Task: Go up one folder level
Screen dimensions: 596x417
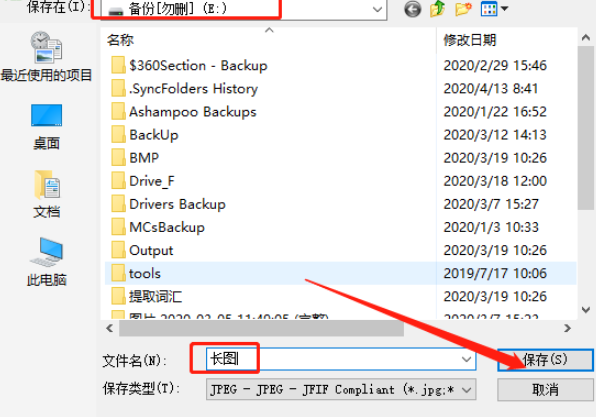Action: tap(437, 9)
